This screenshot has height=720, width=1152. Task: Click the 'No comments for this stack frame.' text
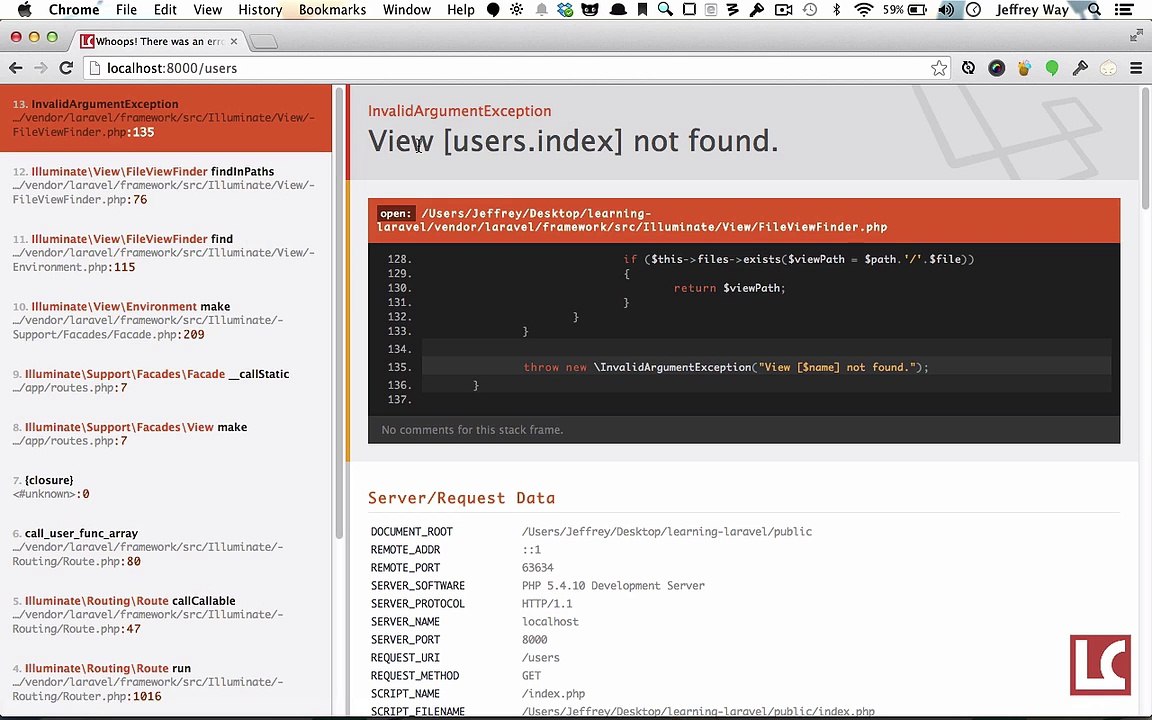(472, 430)
